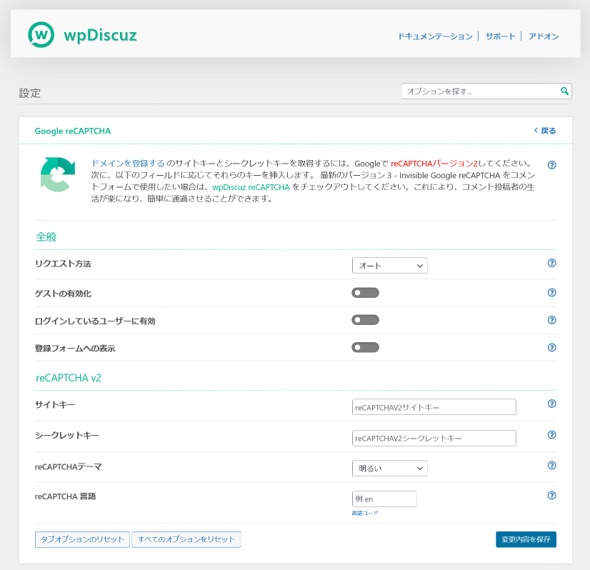This screenshot has height=570, width=590.
Task: Click the 設定 page title
Action: pyautogui.click(x=30, y=93)
